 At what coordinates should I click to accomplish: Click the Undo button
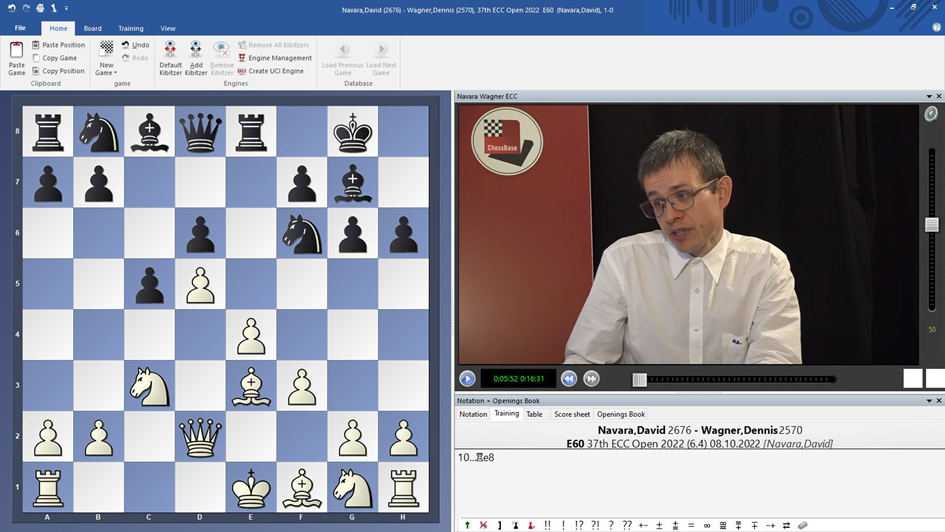[135, 45]
